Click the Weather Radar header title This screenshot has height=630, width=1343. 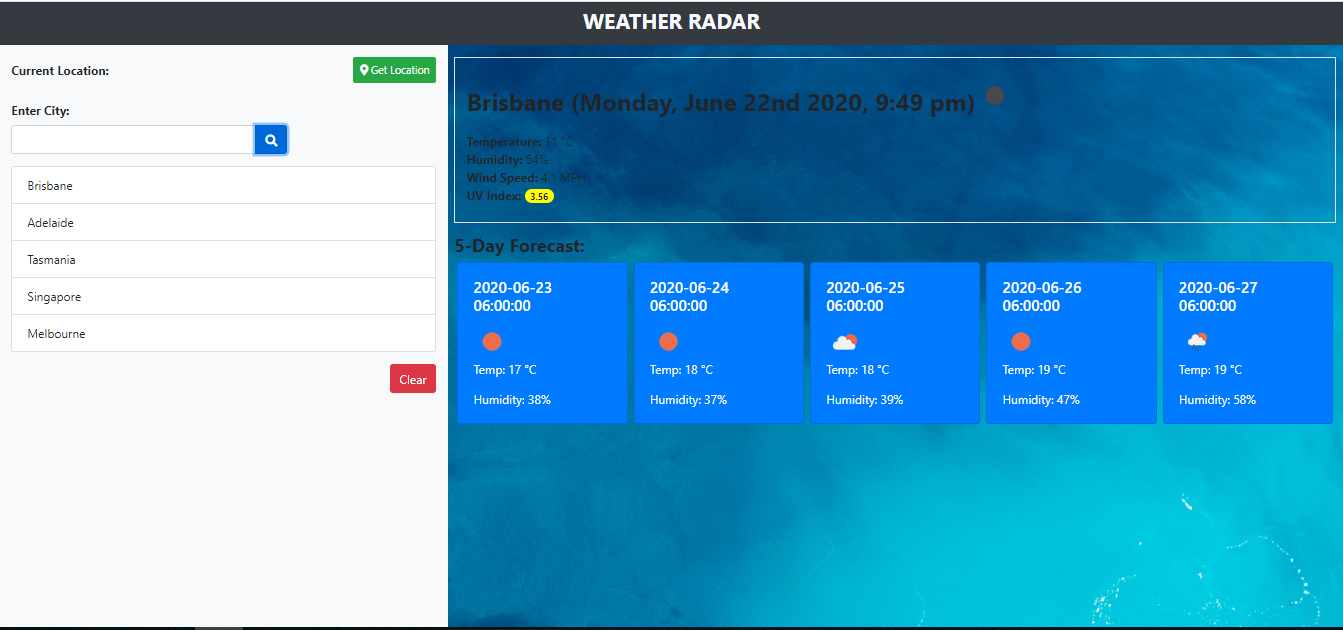(x=671, y=22)
